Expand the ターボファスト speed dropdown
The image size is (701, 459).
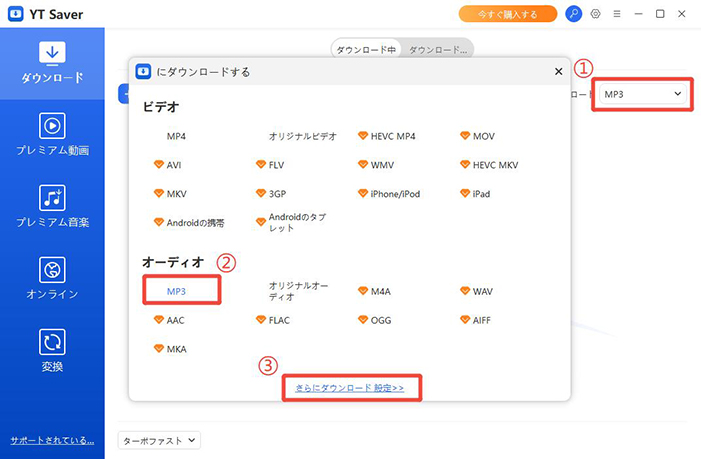coord(159,441)
